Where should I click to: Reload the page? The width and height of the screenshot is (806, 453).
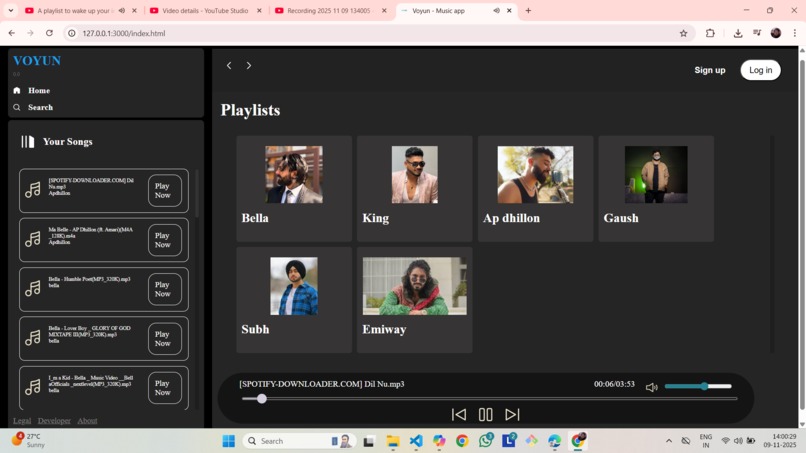tap(49, 33)
